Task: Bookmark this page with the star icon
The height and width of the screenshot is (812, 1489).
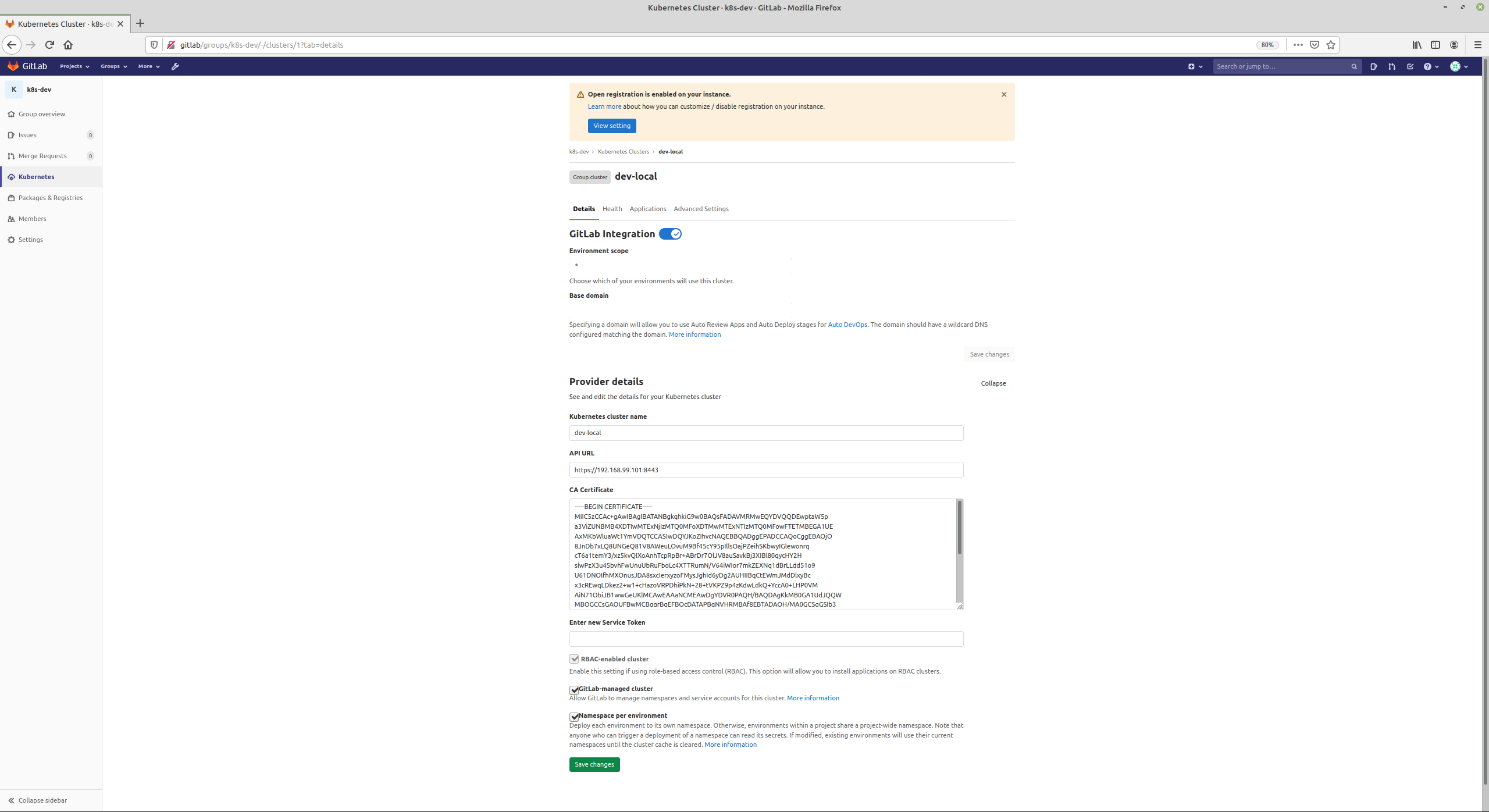Action: tap(1331, 45)
